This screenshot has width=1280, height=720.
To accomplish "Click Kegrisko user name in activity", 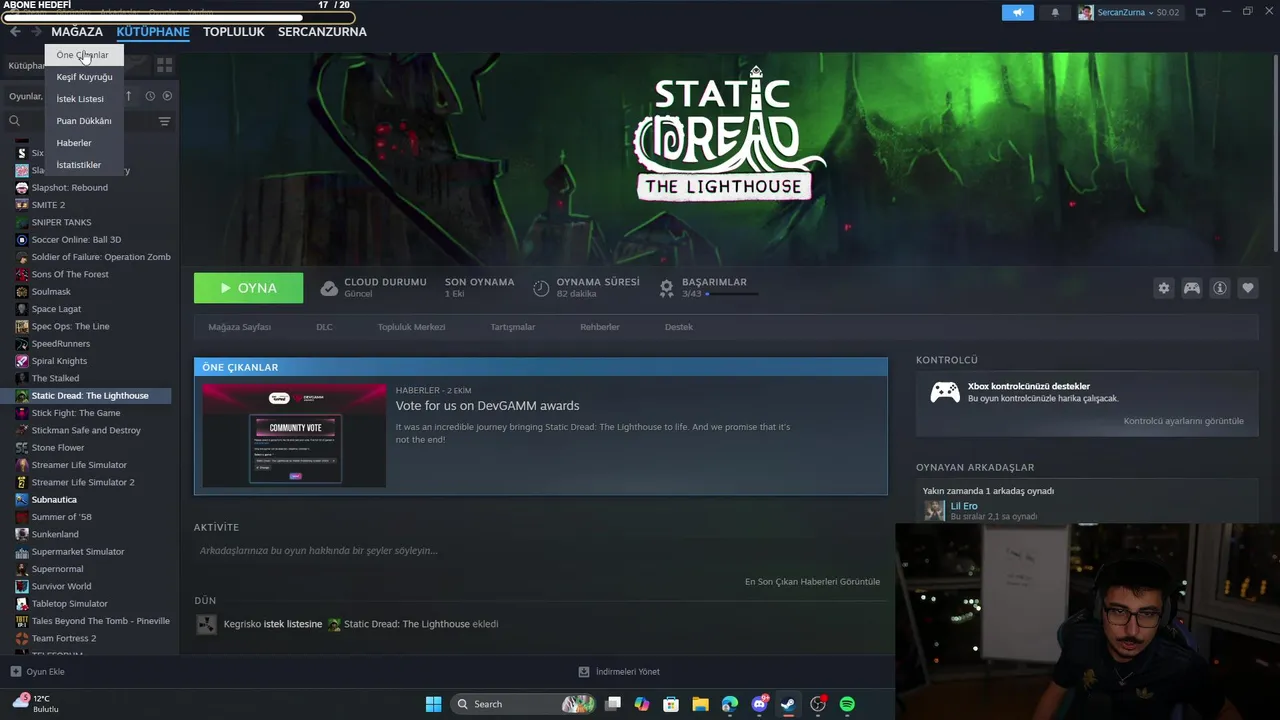I will tap(242, 624).
